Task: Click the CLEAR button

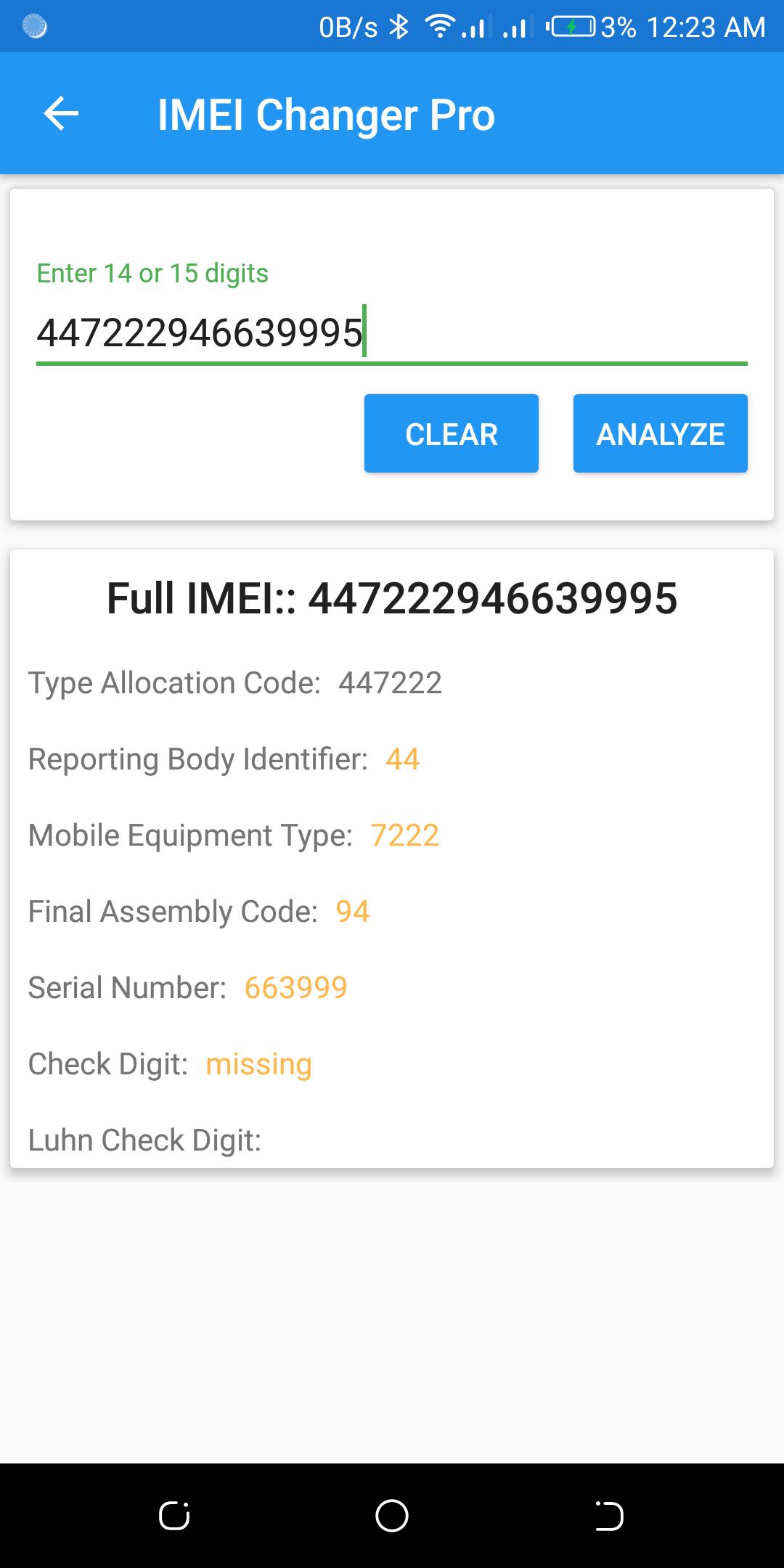Action: pos(452,433)
